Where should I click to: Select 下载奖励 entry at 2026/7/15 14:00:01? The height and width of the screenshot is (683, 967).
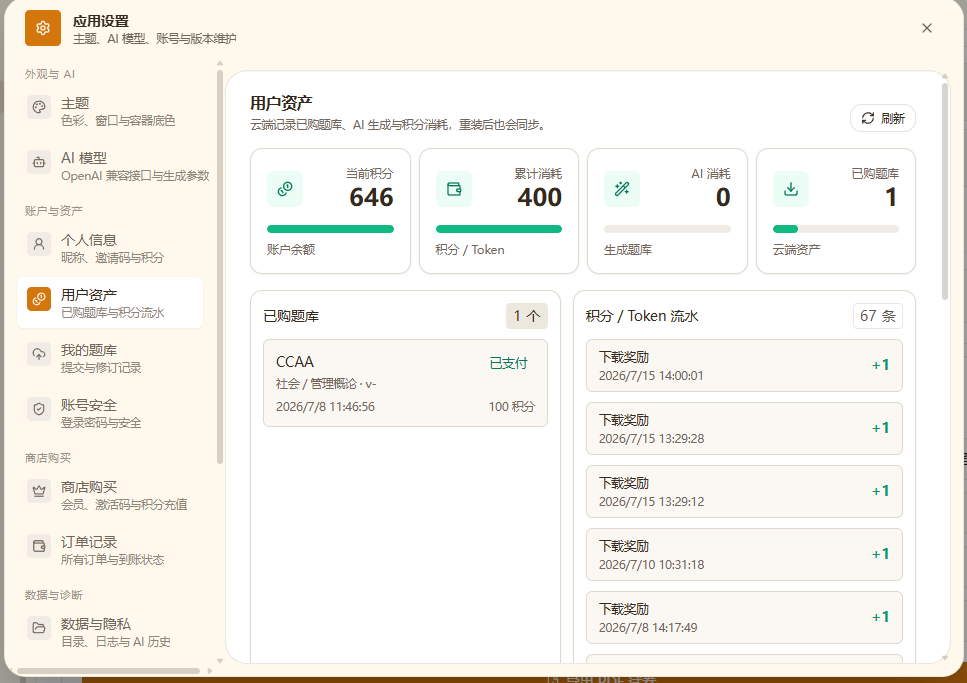coord(744,365)
